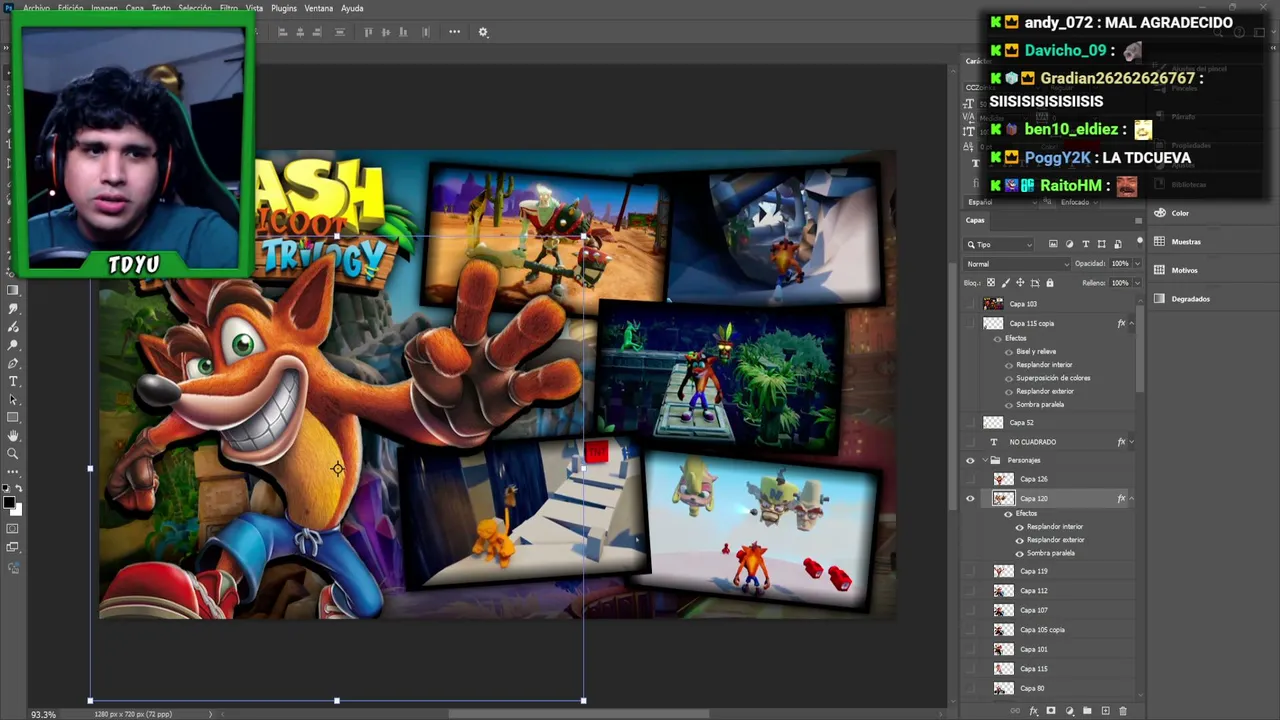Delete the selected layer with the trash icon

[1123, 711]
